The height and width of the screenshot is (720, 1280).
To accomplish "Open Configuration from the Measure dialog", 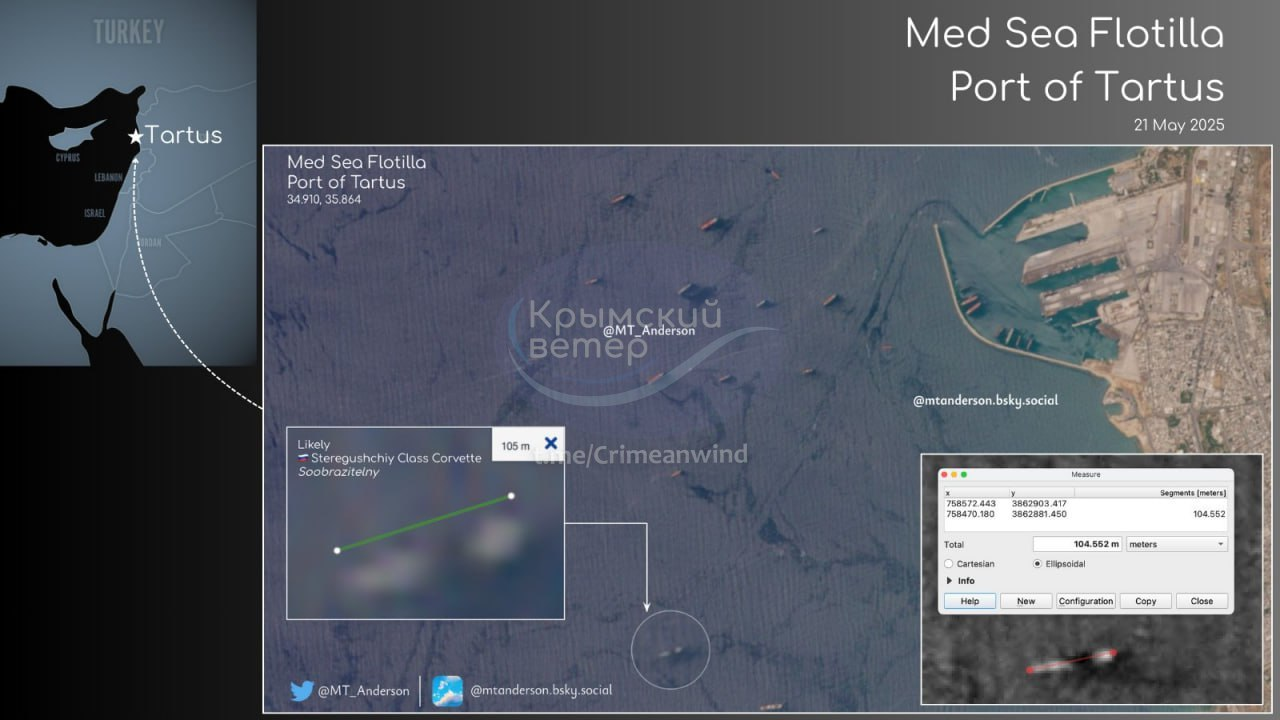I will coord(1086,601).
